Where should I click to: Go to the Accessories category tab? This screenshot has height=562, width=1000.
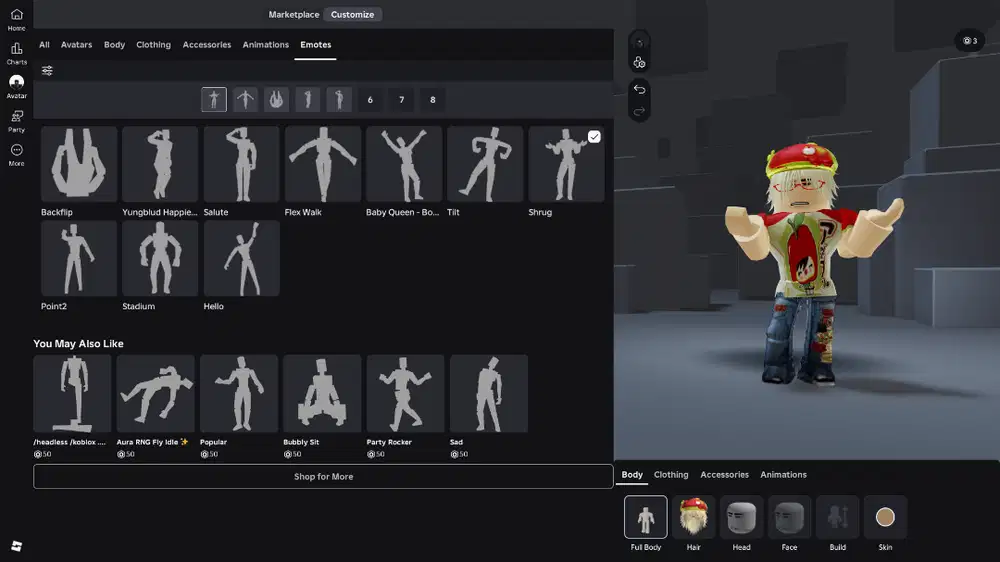point(206,45)
